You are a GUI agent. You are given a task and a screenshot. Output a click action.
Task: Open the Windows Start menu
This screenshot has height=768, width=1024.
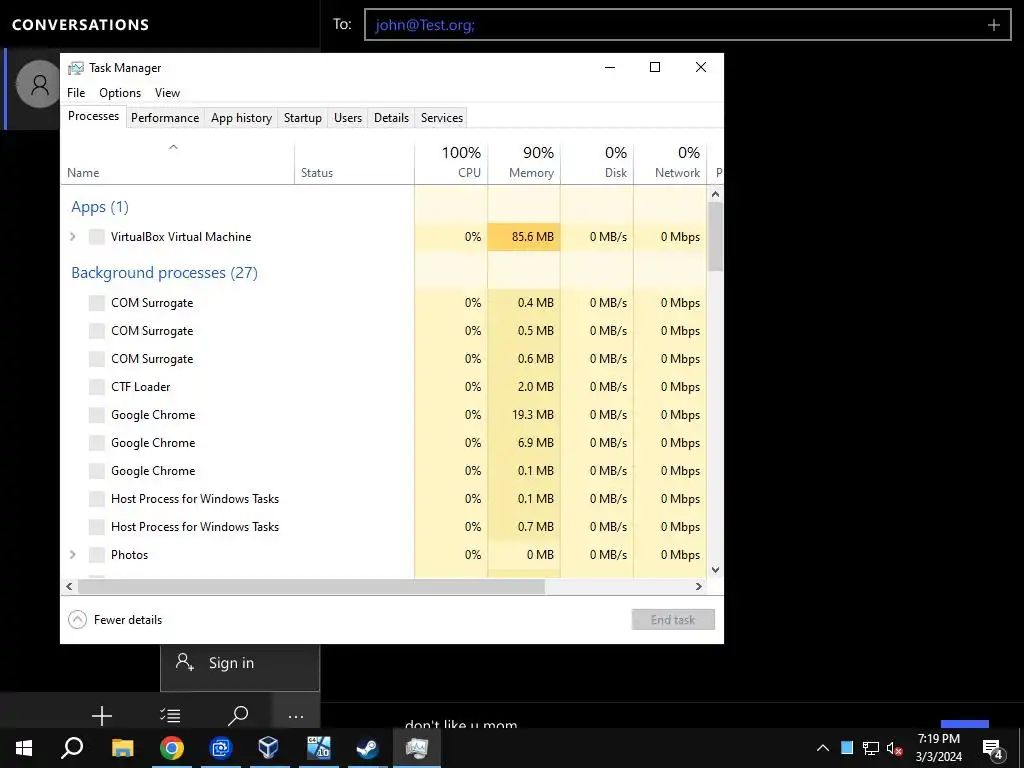pos(24,748)
